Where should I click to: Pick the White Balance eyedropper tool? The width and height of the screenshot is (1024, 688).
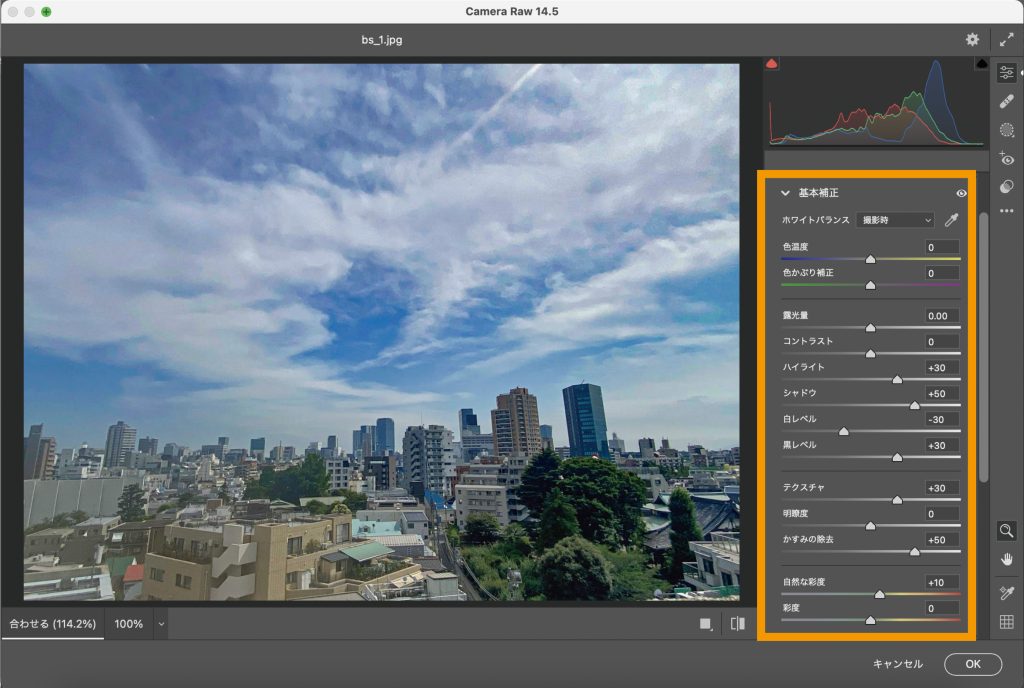pos(951,220)
